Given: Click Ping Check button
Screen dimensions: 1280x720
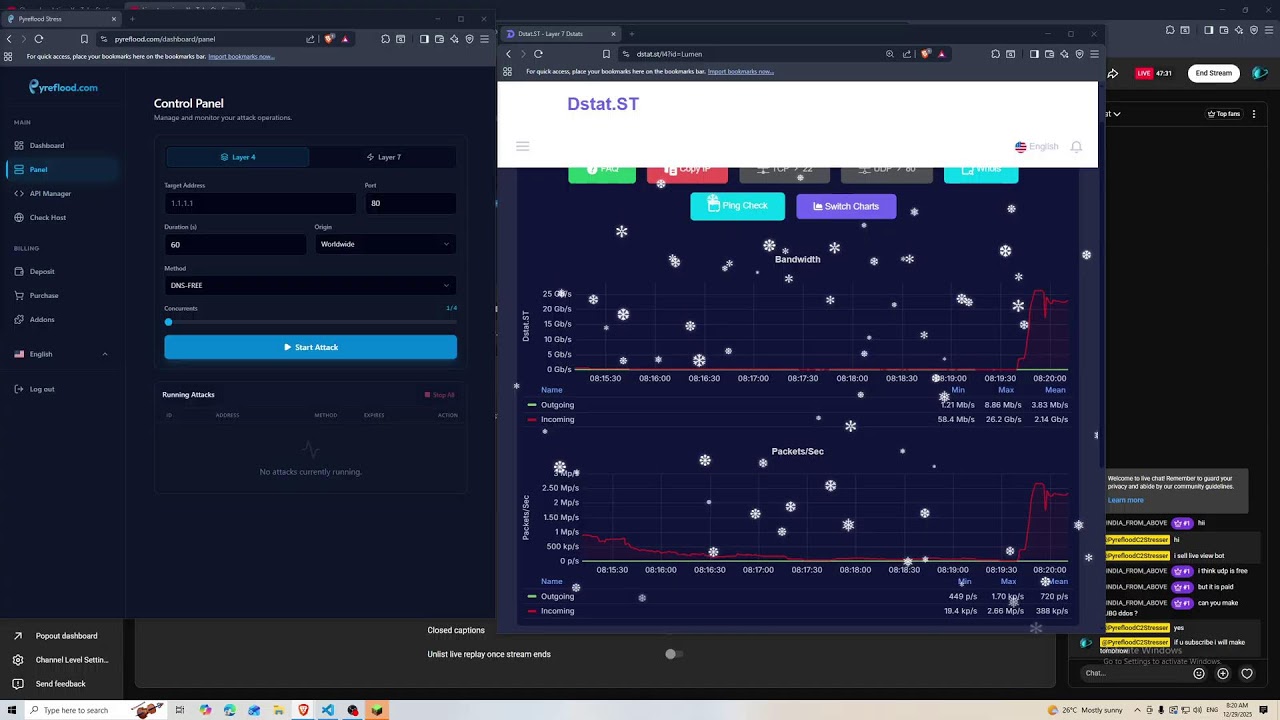Looking at the screenshot, I should (737, 206).
